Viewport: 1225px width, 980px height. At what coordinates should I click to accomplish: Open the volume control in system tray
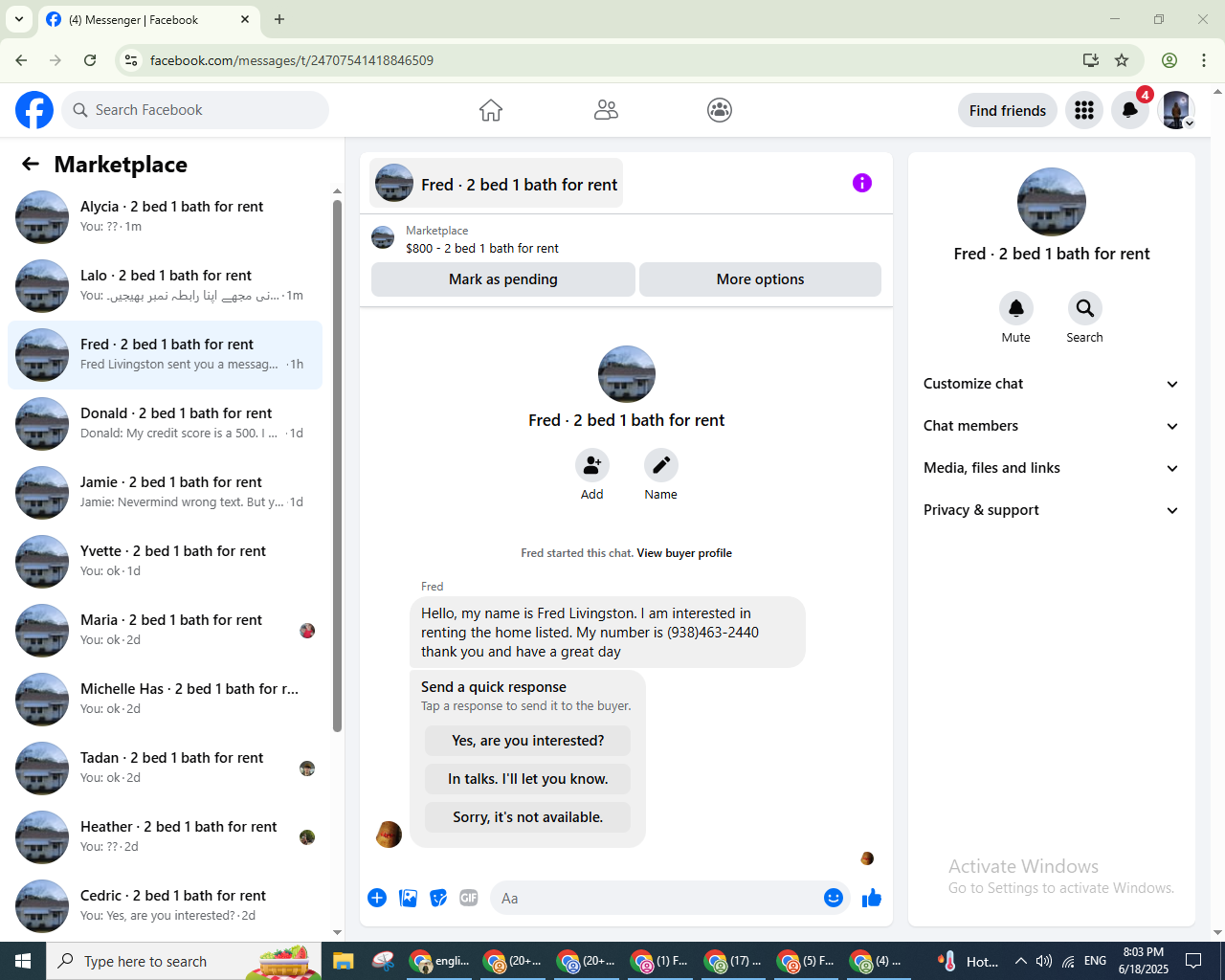point(1044,961)
